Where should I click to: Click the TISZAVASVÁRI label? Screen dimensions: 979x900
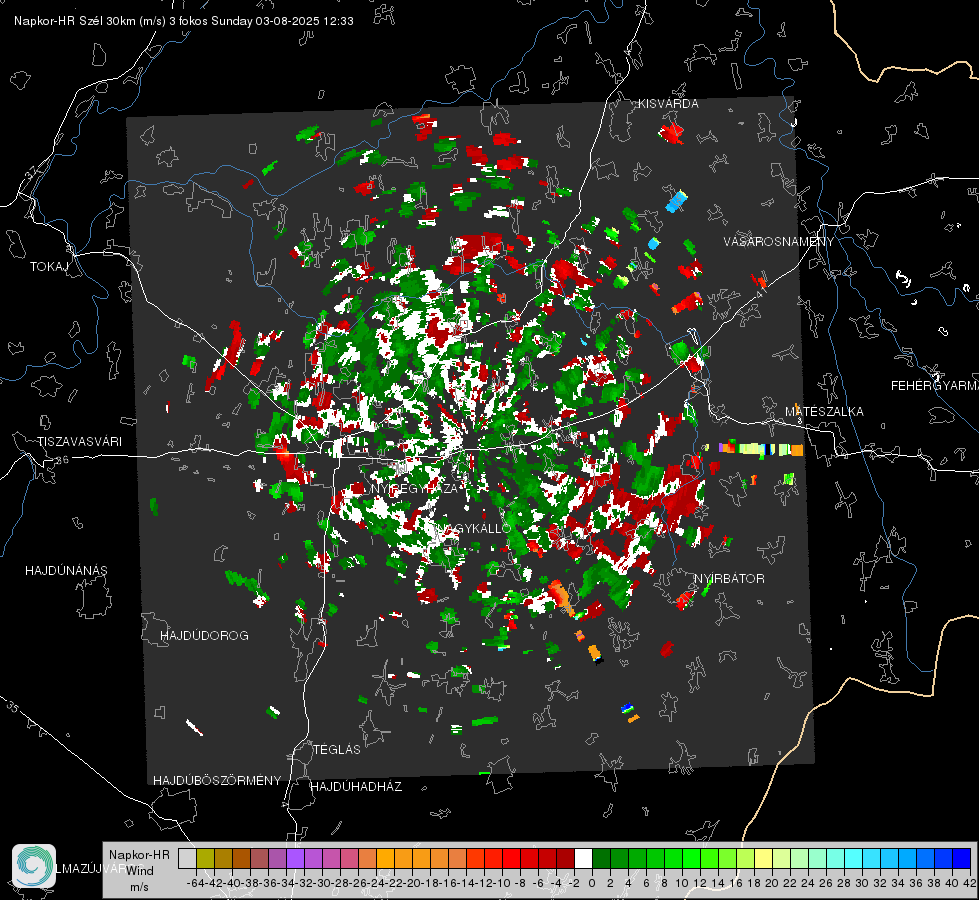click(x=79, y=442)
